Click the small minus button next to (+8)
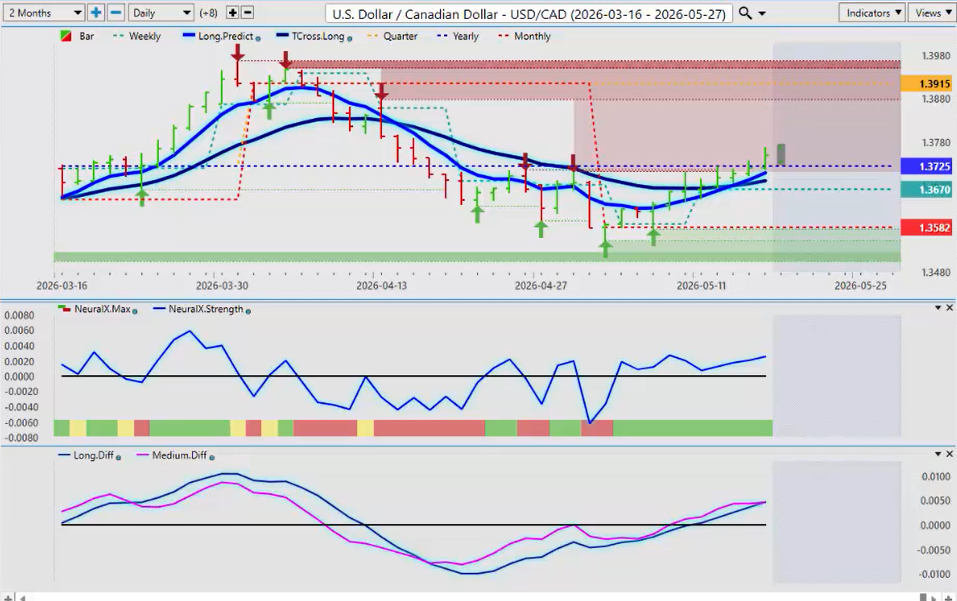The image size is (957, 601). [x=248, y=12]
